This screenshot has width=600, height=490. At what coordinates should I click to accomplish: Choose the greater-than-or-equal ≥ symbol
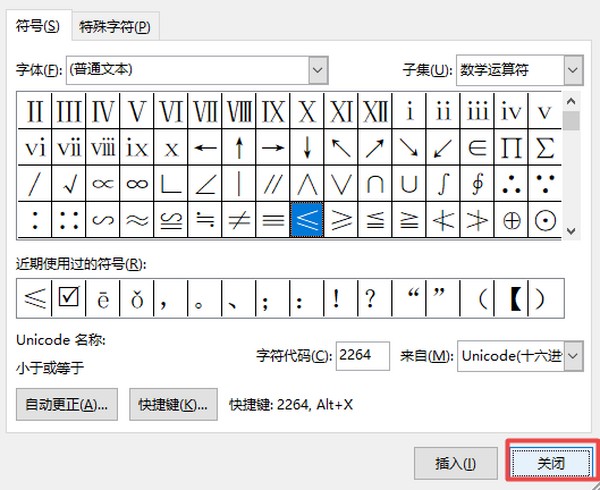tap(341, 220)
